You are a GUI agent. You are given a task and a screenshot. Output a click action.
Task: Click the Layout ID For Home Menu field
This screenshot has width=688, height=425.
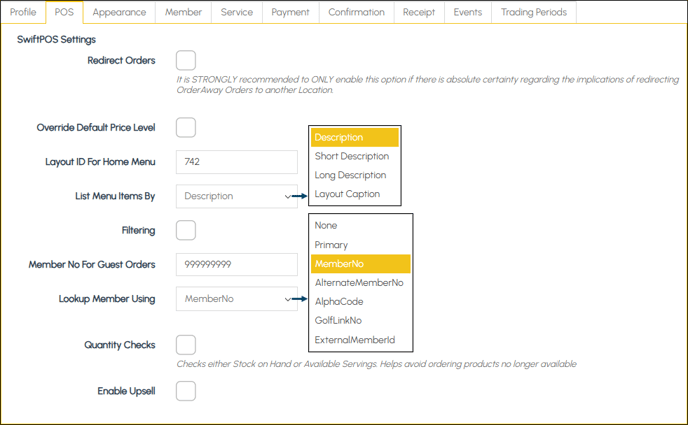[x=236, y=162]
